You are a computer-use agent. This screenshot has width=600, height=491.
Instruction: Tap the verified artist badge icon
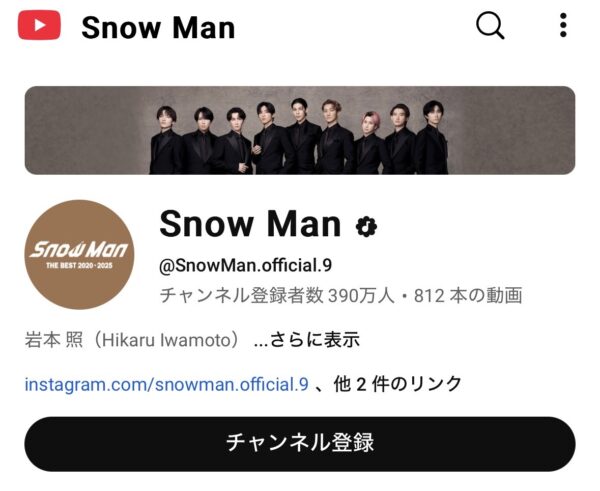point(366,227)
